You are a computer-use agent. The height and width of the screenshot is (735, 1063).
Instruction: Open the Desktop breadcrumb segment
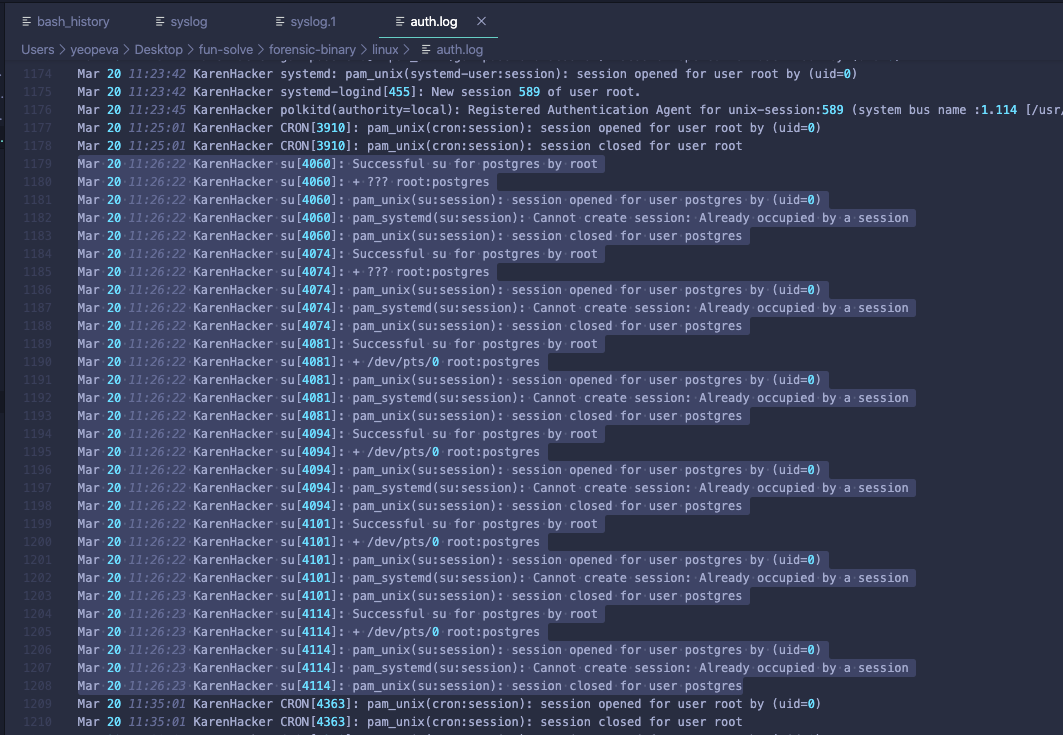[159, 49]
